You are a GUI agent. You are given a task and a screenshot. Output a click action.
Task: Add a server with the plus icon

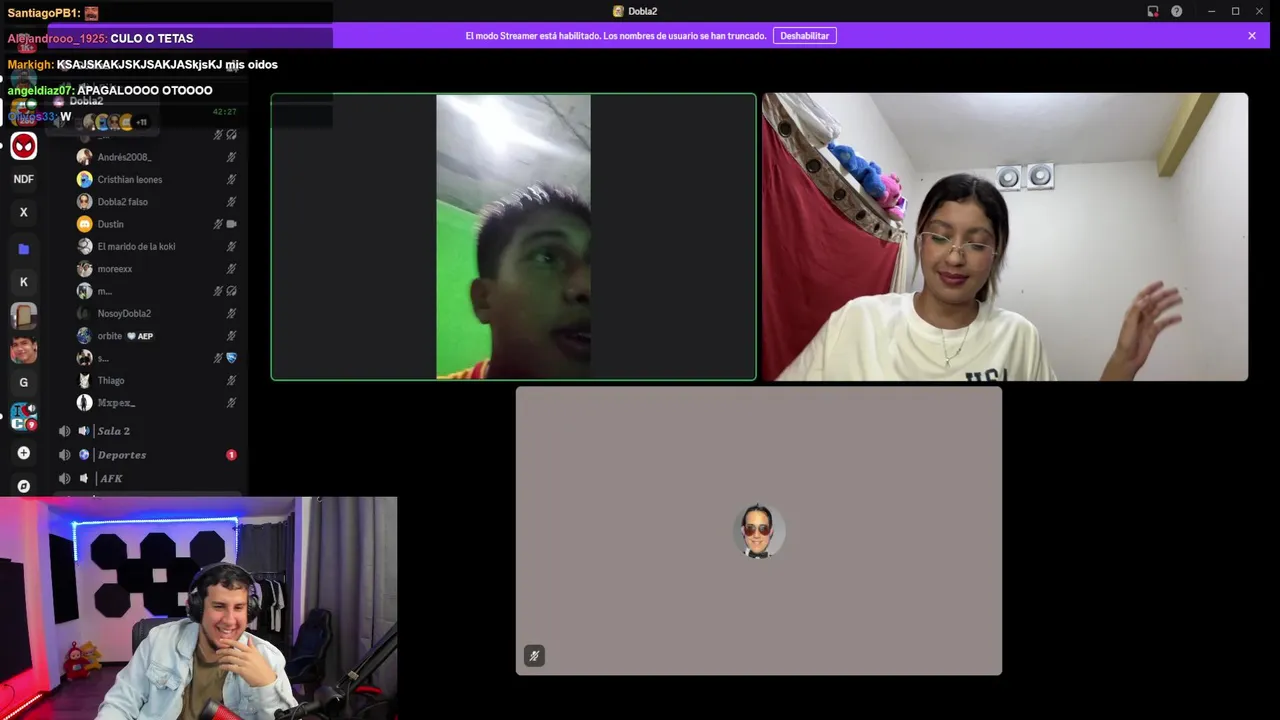24,453
